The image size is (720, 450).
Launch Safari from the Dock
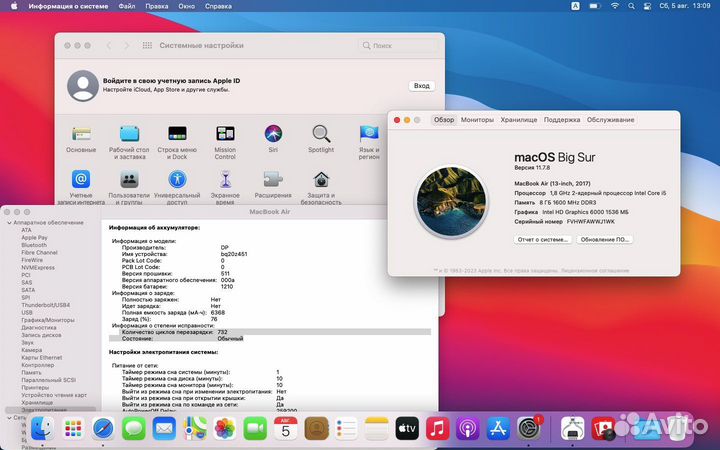tap(103, 429)
